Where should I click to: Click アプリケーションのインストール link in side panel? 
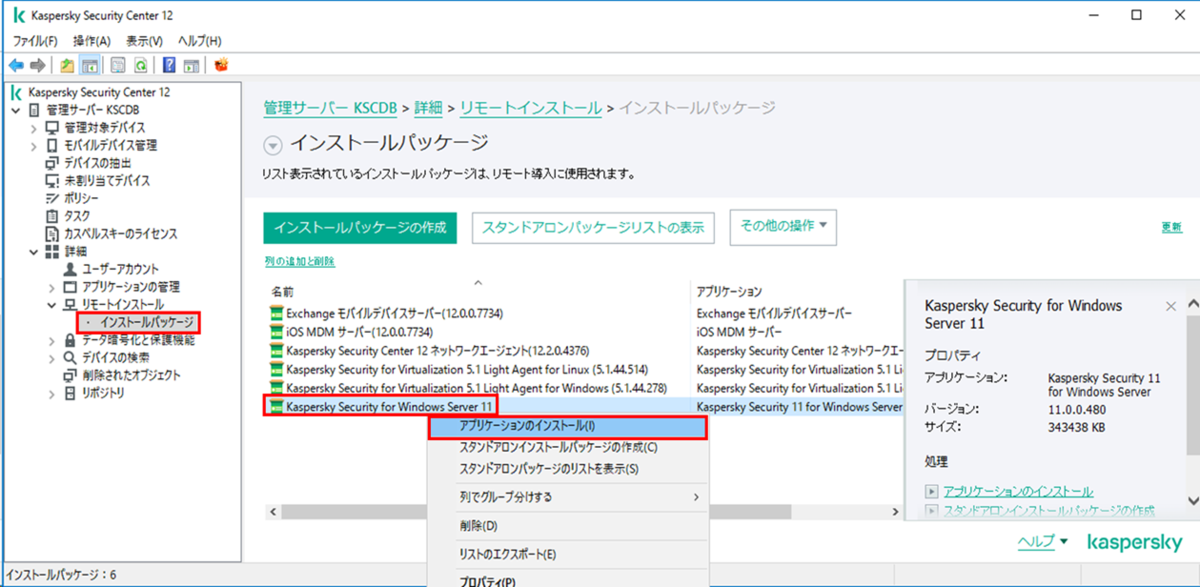pyautogui.click(x=1018, y=492)
